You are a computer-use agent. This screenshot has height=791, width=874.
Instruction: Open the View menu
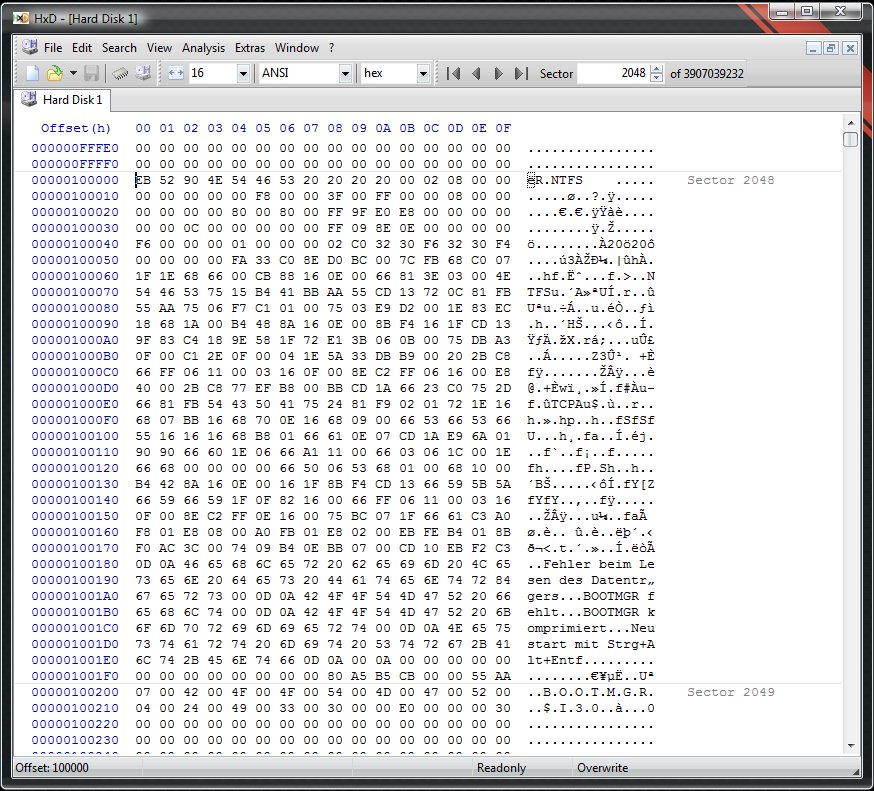(159, 48)
